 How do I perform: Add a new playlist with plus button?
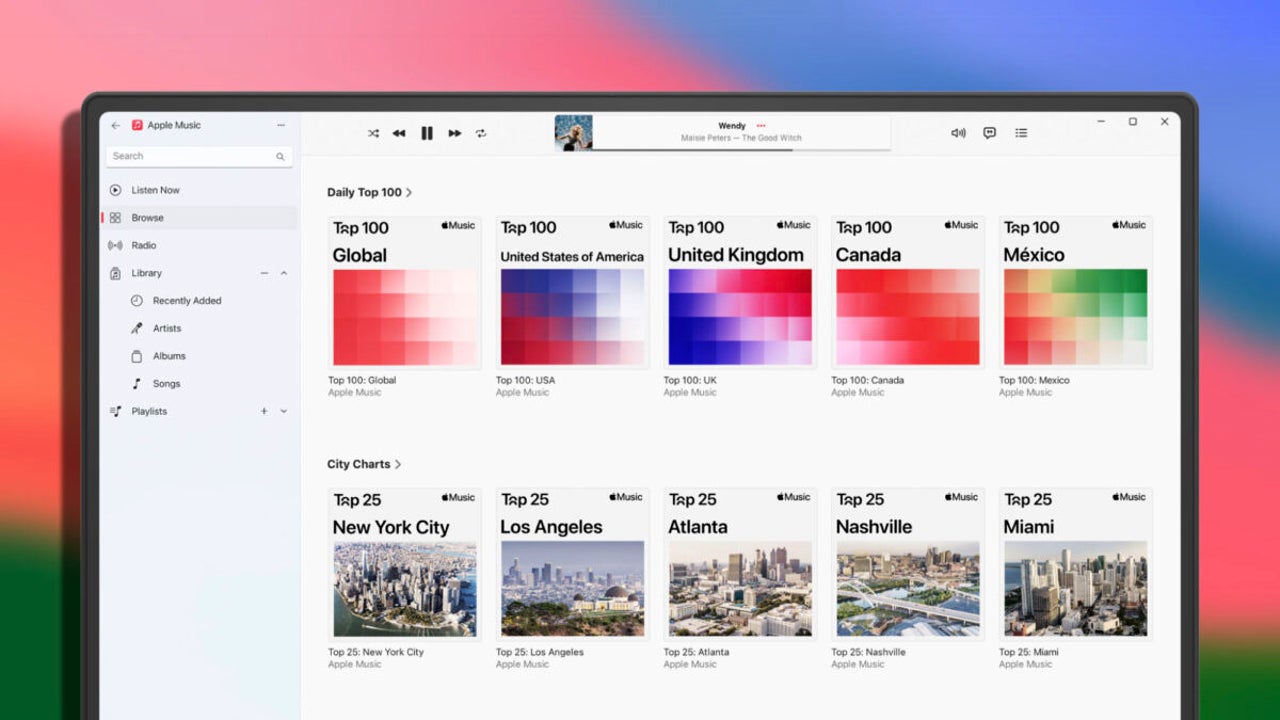pyautogui.click(x=264, y=411)
